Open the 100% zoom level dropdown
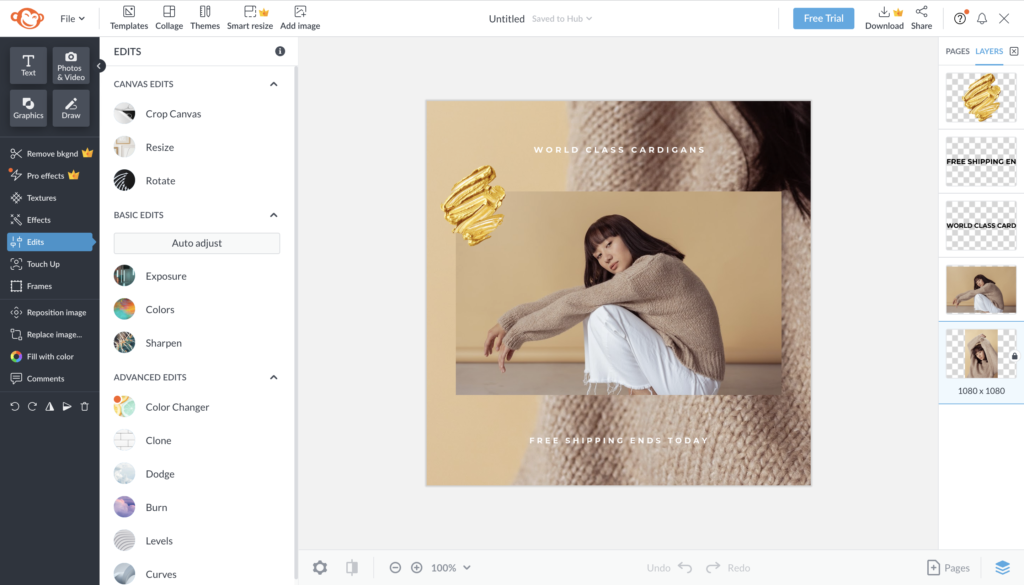The width and height of the screenshot is (1024, 585). [x=451, y=568]
